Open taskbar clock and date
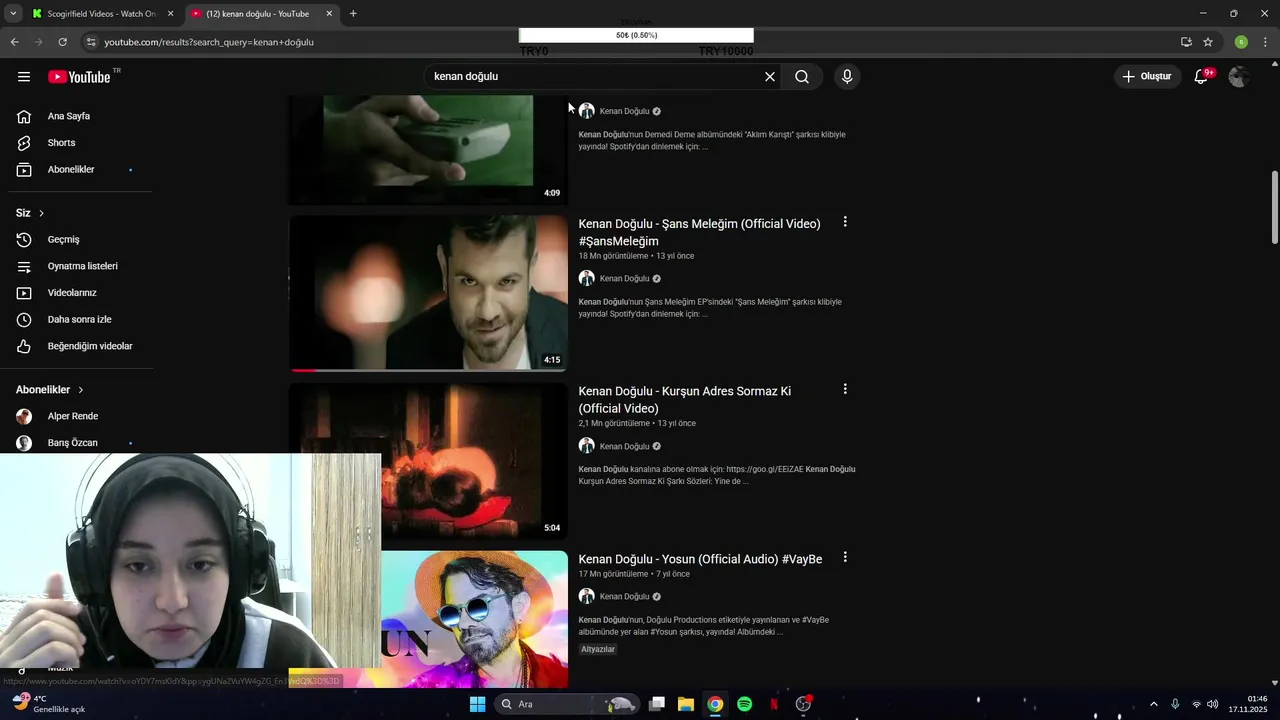The width and height of the screenshot is (1280, 720). tap(1248, 704)
